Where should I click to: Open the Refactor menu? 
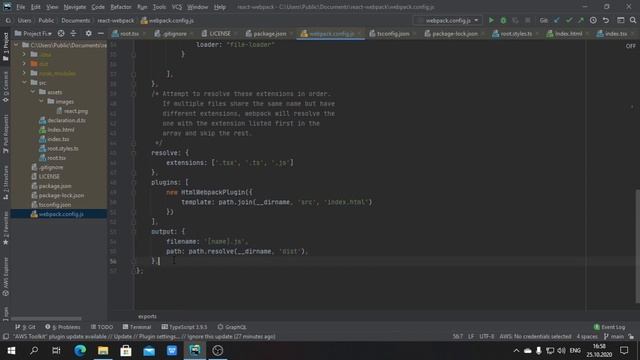tap(121, 7)
